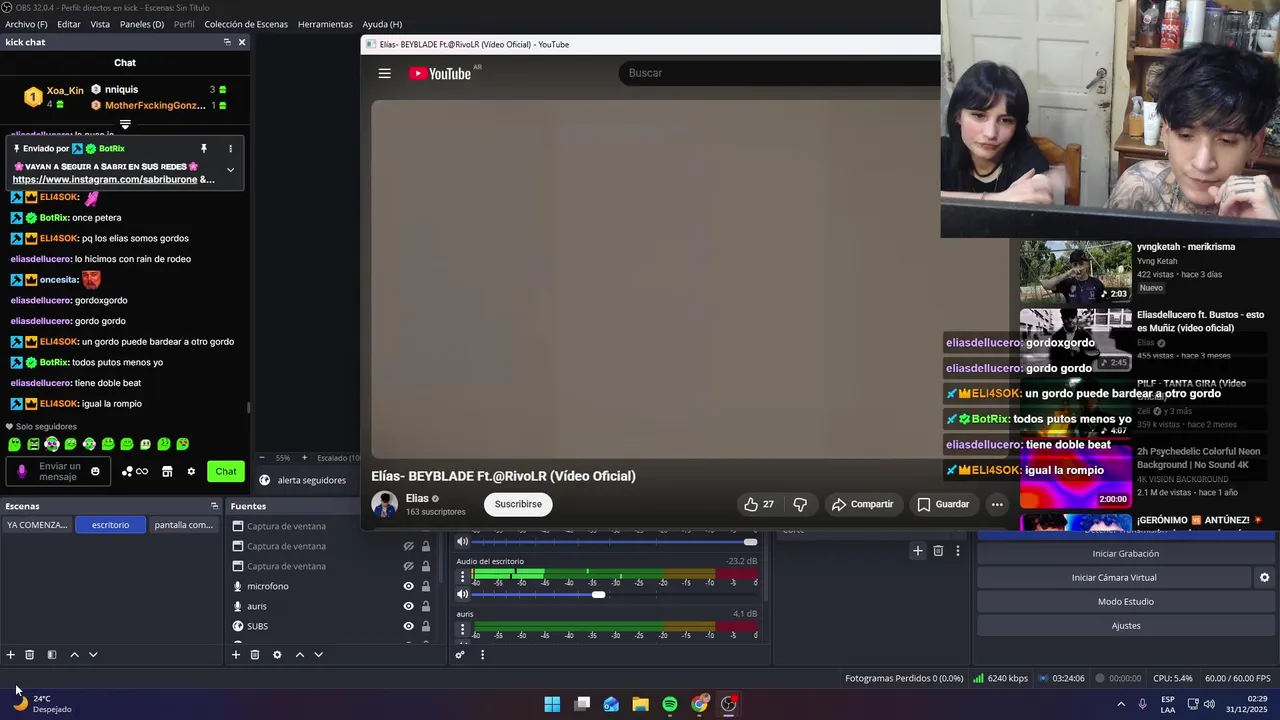Image resolution: width=1280 pixels, height=720 pixels.
Task: Dislike the YouTube video
Action: point(800,504)
